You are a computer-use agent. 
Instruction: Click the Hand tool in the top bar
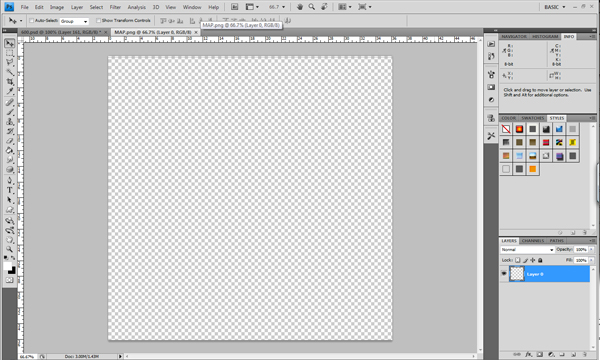(x=300, y=7)
